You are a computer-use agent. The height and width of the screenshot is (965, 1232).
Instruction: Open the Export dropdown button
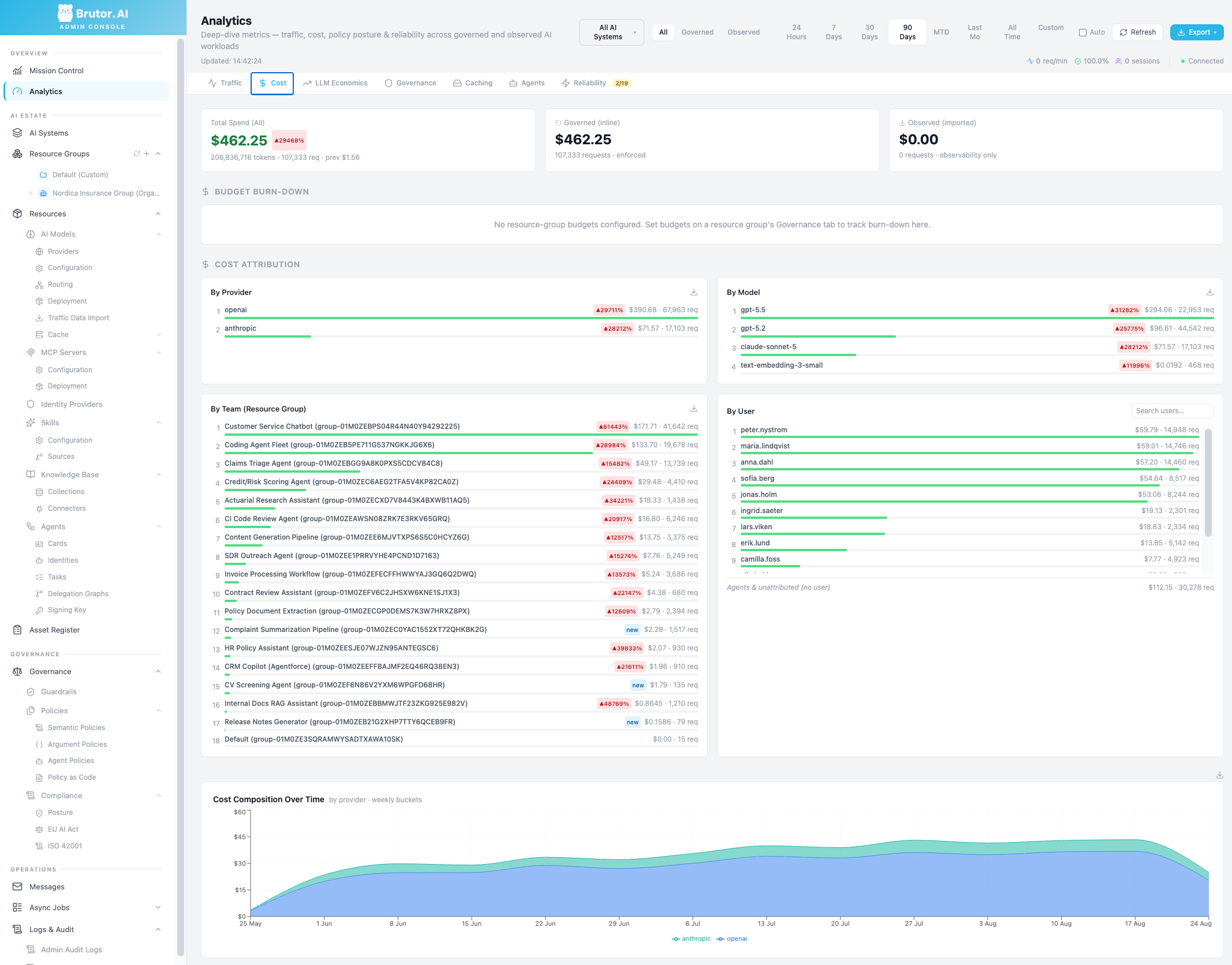[x=1197, y=32]
